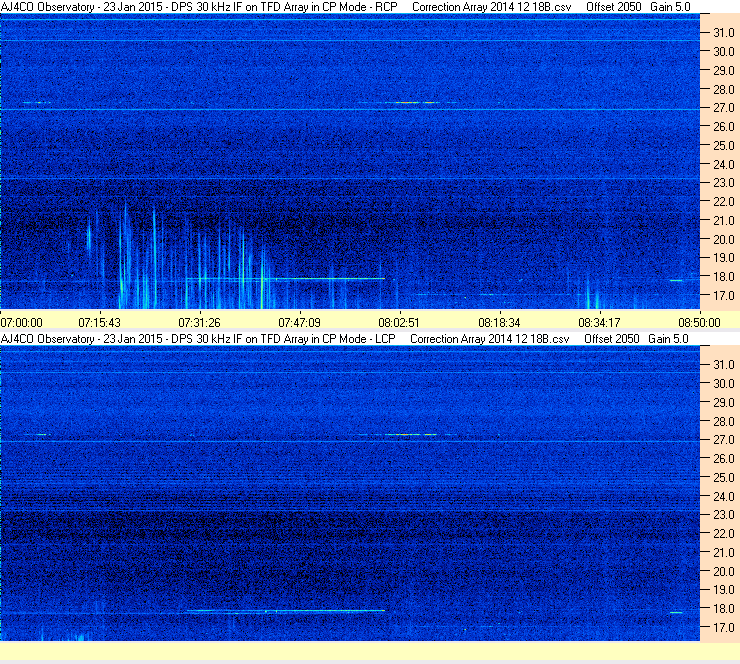740x664 pixels.
Task: Select 27.0 on the LCP frequency axis
Action: (723, 440)
